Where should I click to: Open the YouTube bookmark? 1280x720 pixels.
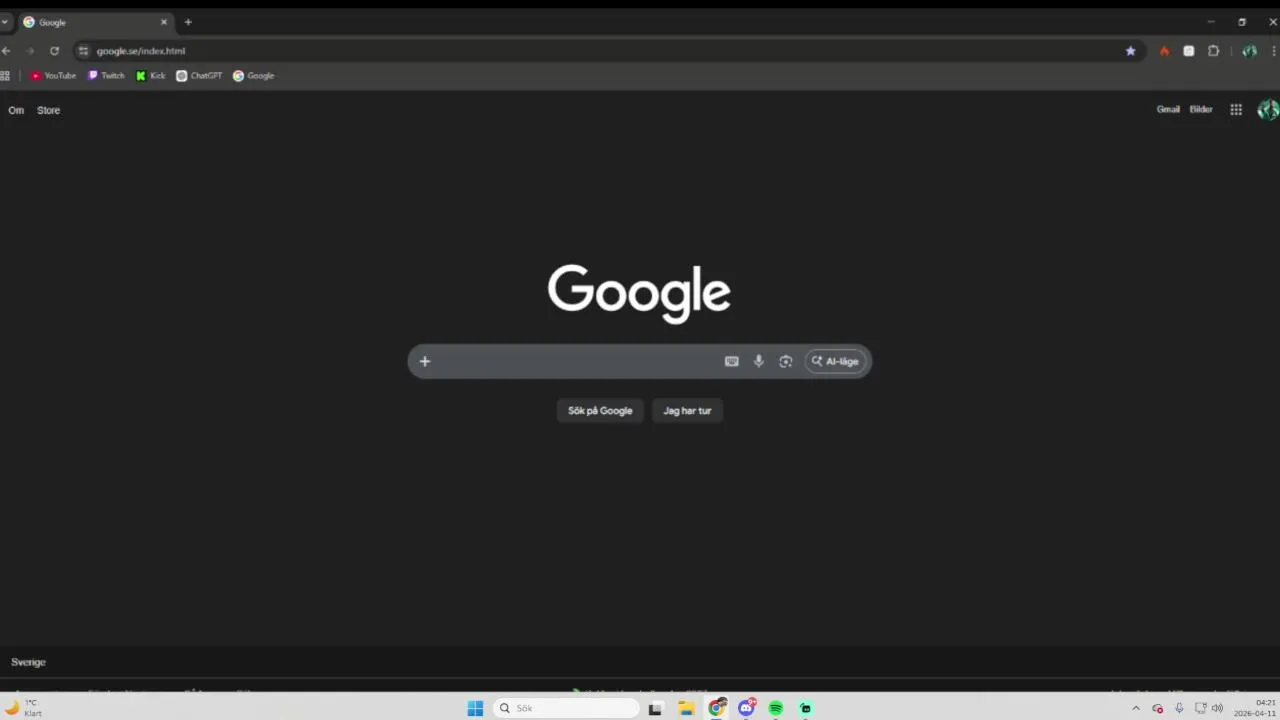tap(53, 75)
